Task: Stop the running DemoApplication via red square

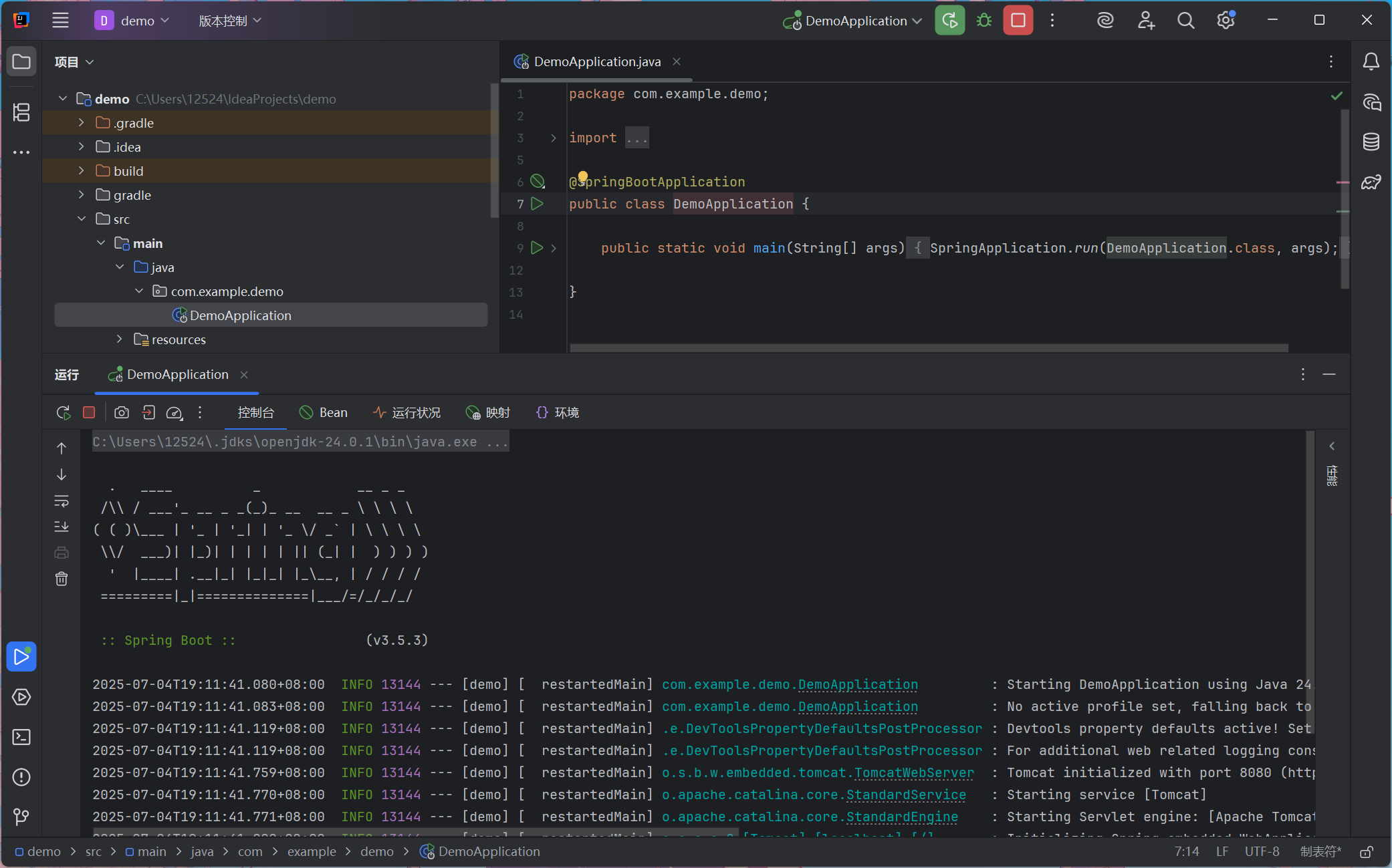Action: tap(1018, 21)
